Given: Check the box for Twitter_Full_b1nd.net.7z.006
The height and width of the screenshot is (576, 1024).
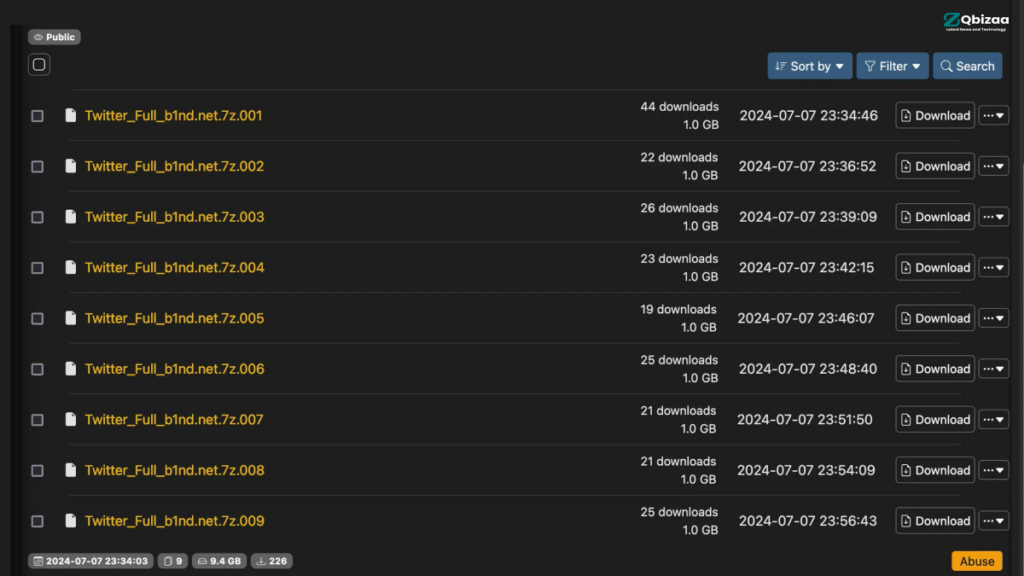Looking at the screenshot, I should click(37, 369).
